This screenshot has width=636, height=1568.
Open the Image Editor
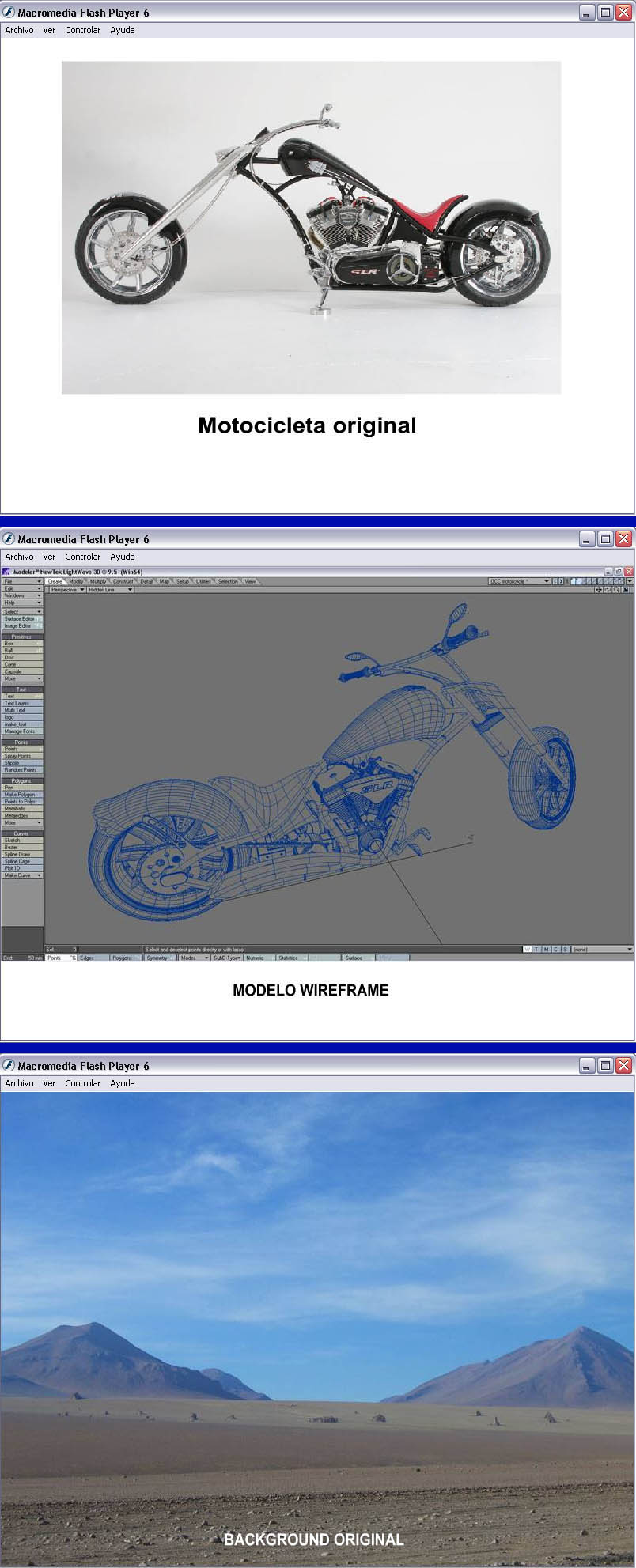(22, 625)
